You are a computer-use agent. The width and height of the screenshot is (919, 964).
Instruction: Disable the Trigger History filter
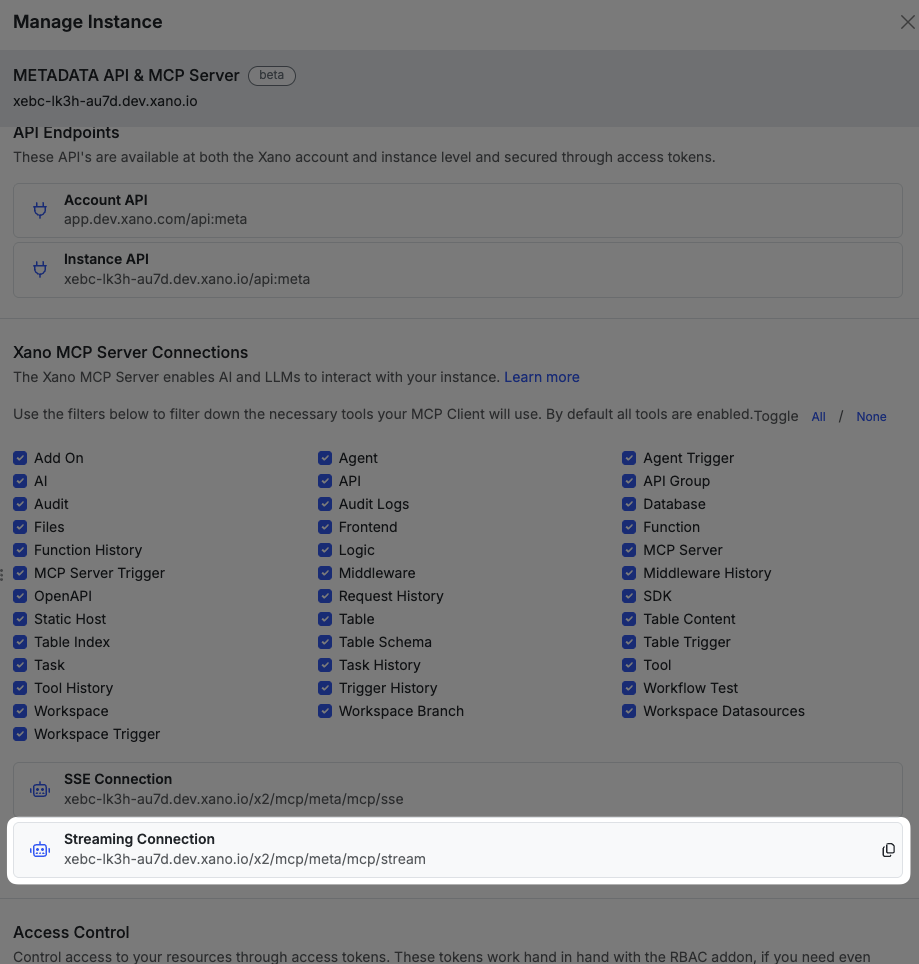pyautogui.click(x=325, y=688)
